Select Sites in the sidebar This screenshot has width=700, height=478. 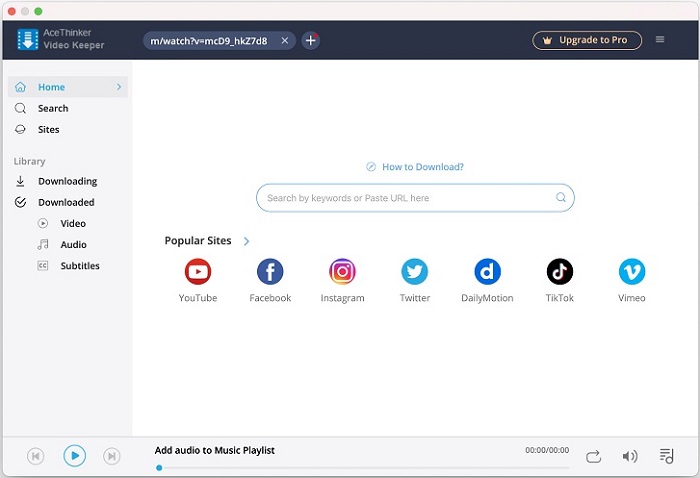[48, 130]
